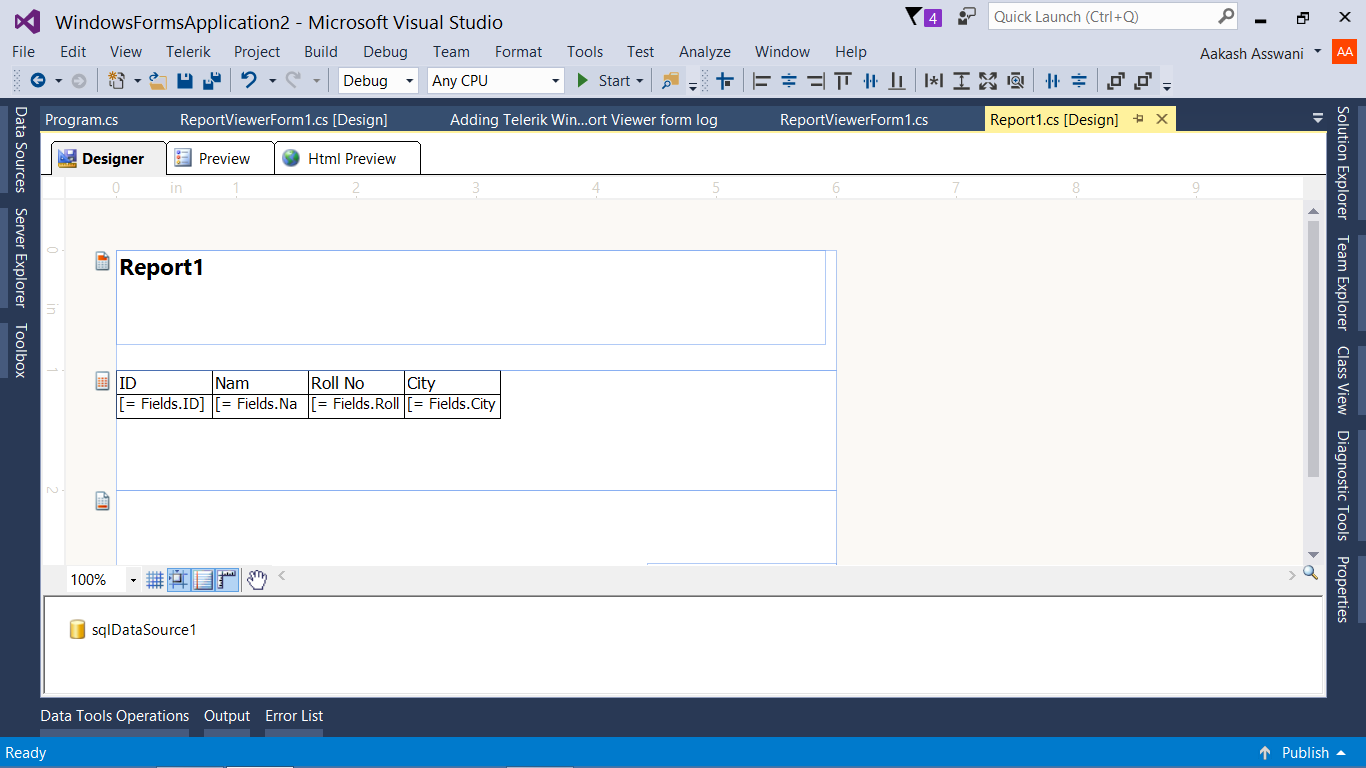Switch to the Preview tab
1366x768 pixels.
(220, 158)
